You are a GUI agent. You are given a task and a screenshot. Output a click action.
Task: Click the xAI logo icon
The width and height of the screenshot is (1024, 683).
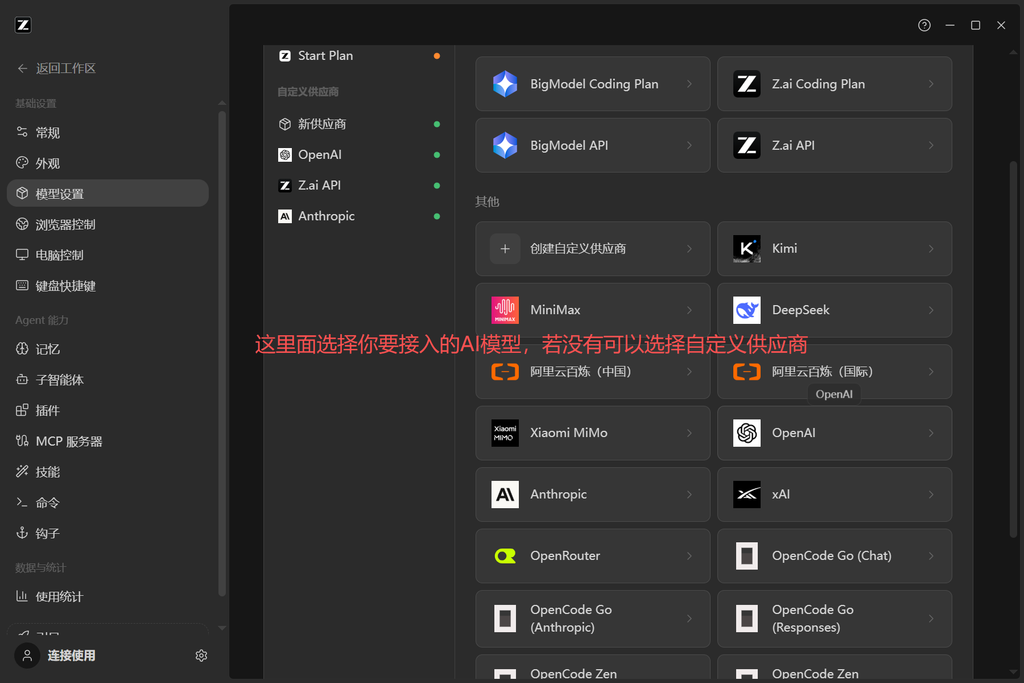746,494
